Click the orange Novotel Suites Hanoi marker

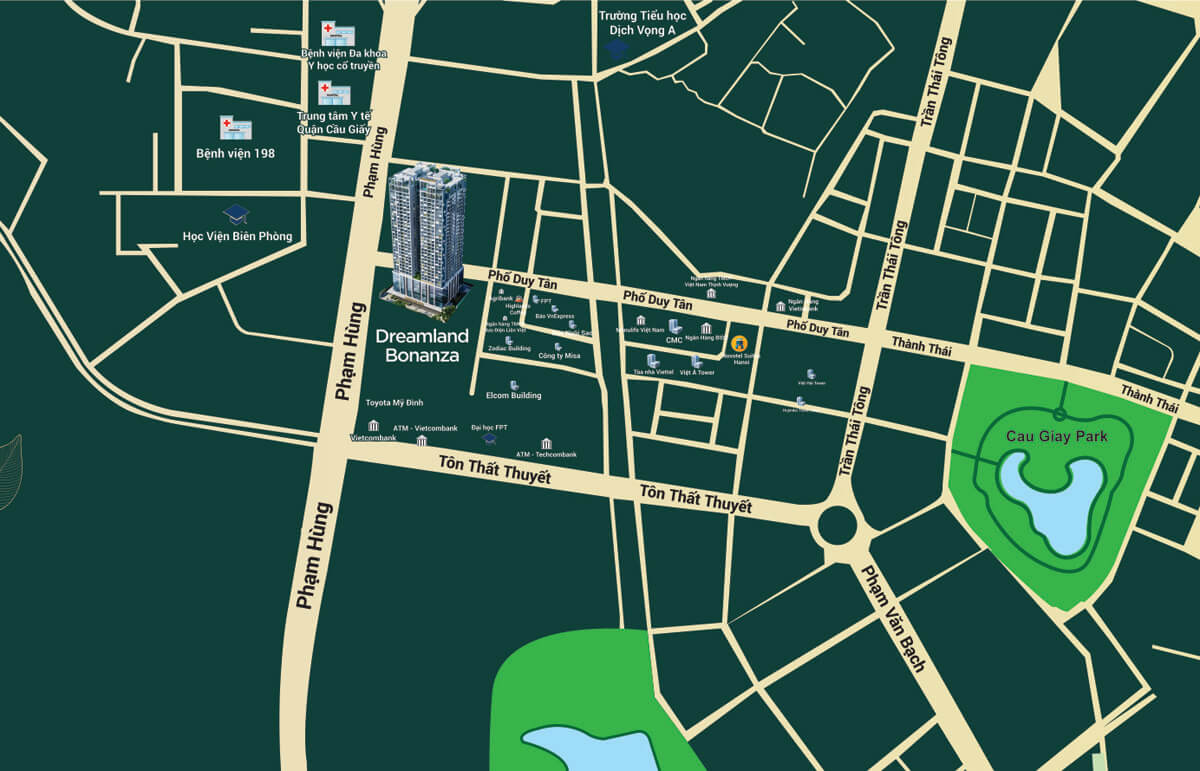(x=740, y=343)
